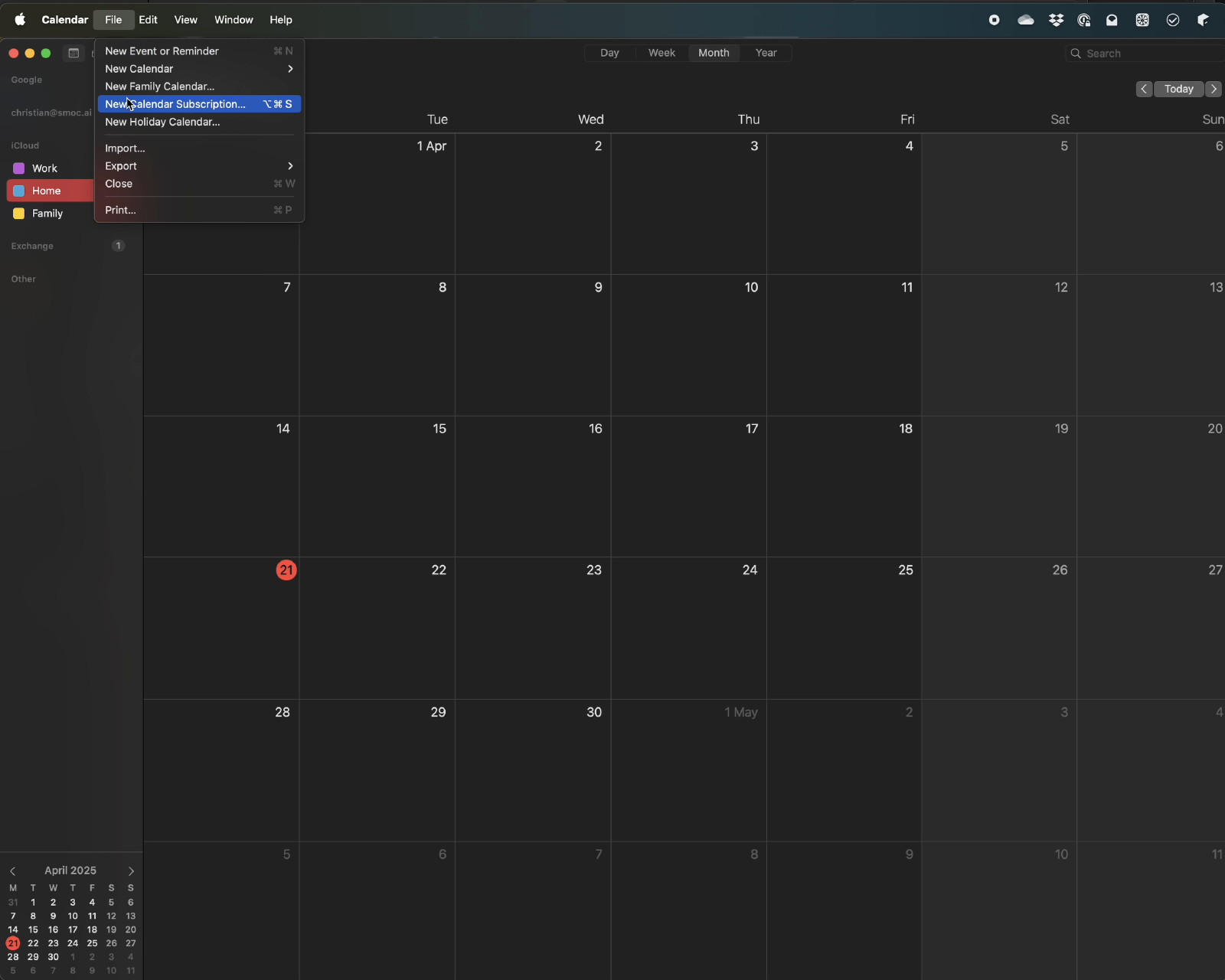Viewport: 1225px width, 980px height.
Task: Go to next month with main forward arrow
Action: [x=1214, y=89]
